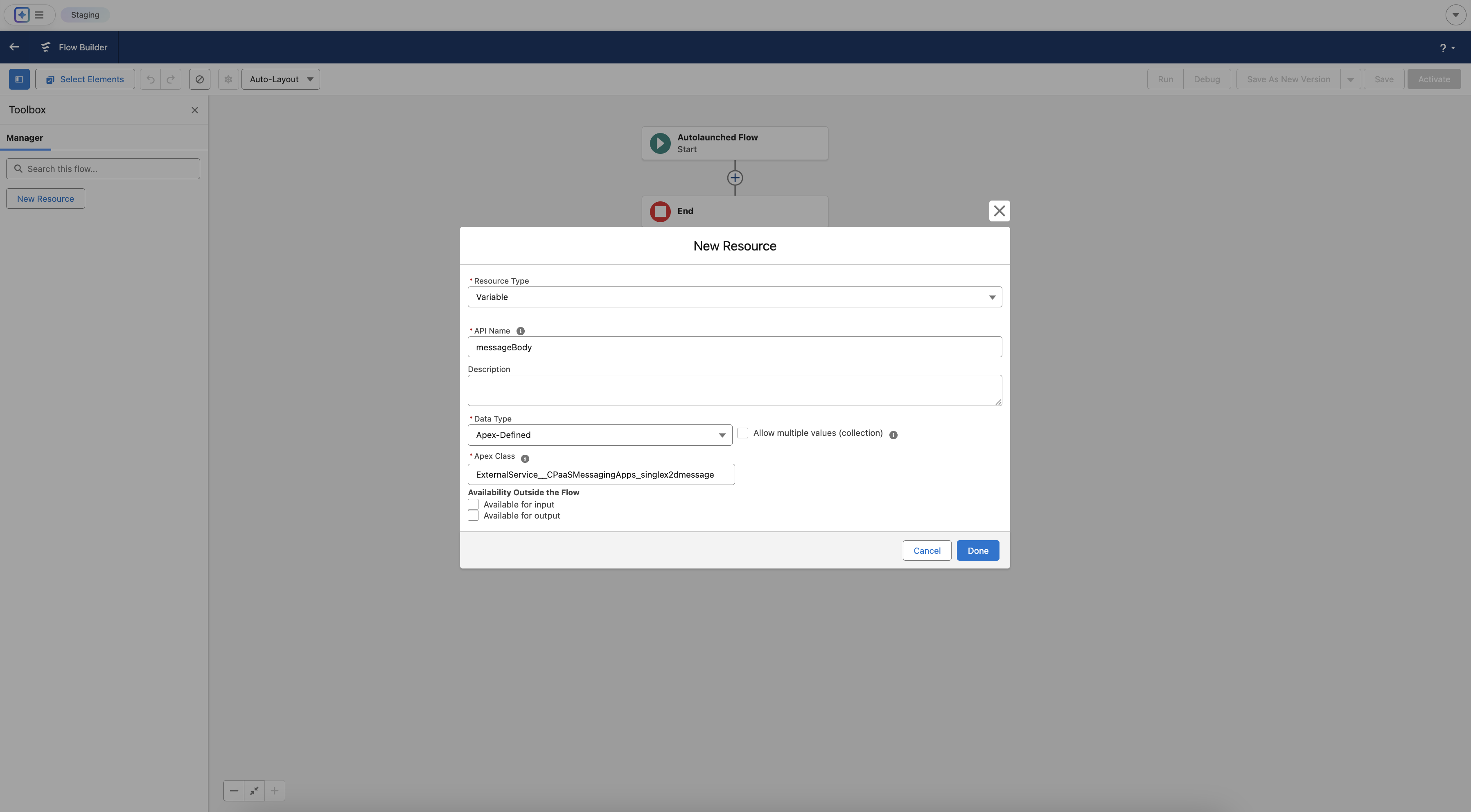Open the Auto-Layout dropdown
This screenshot has height=812, width=1471.
coord(280,79)
